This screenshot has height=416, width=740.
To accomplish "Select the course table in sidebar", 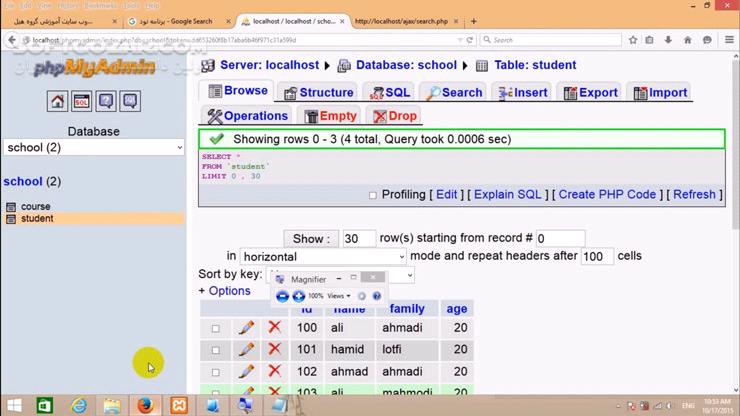I will (35, 206).
